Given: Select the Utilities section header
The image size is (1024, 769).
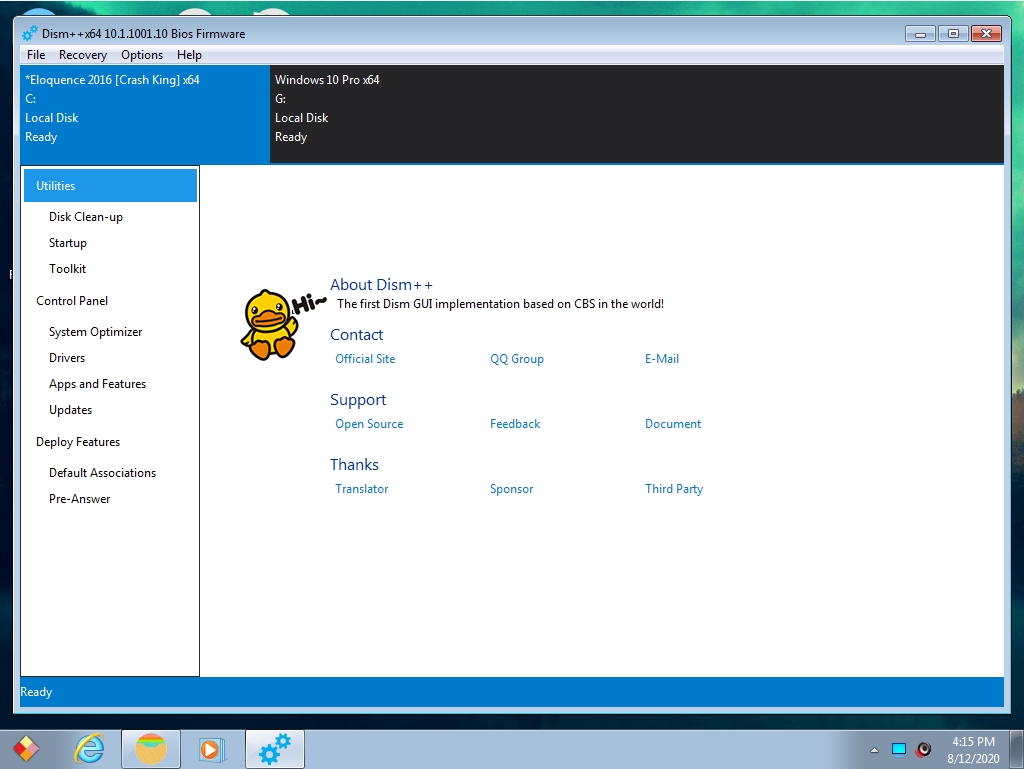Looking at the screenshot, I should [x=110, y=185].
